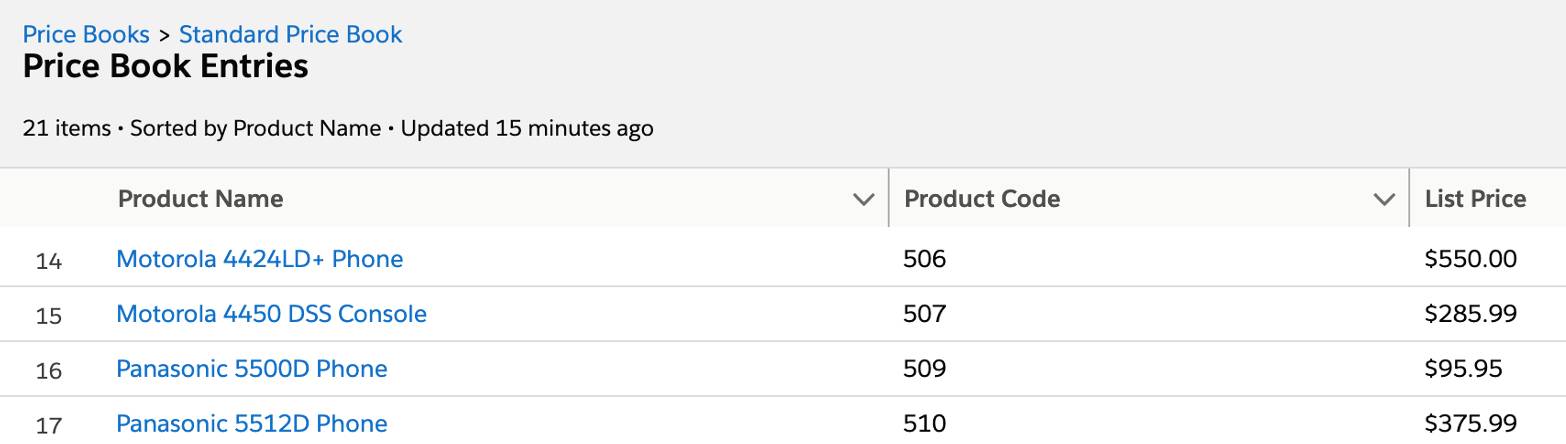Click the List Price column header
Viewport: 1566px width, 444px height.
(1475, 199)
